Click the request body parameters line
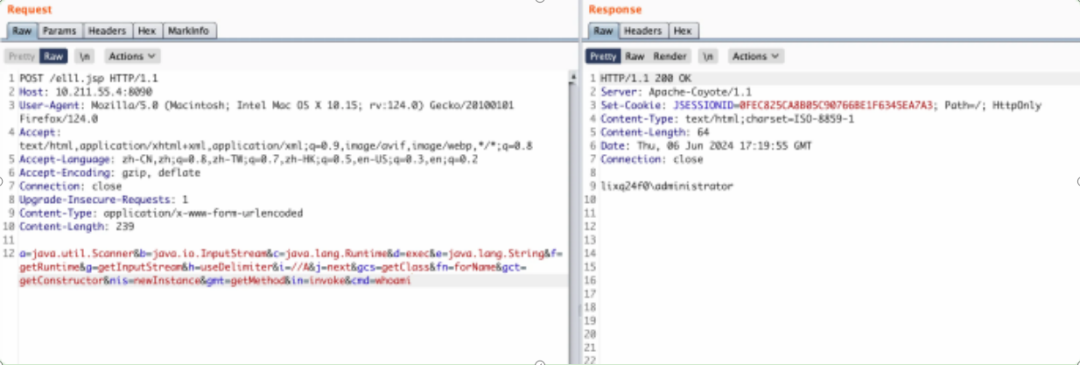 pyautogui.click(x=292, y=267)
